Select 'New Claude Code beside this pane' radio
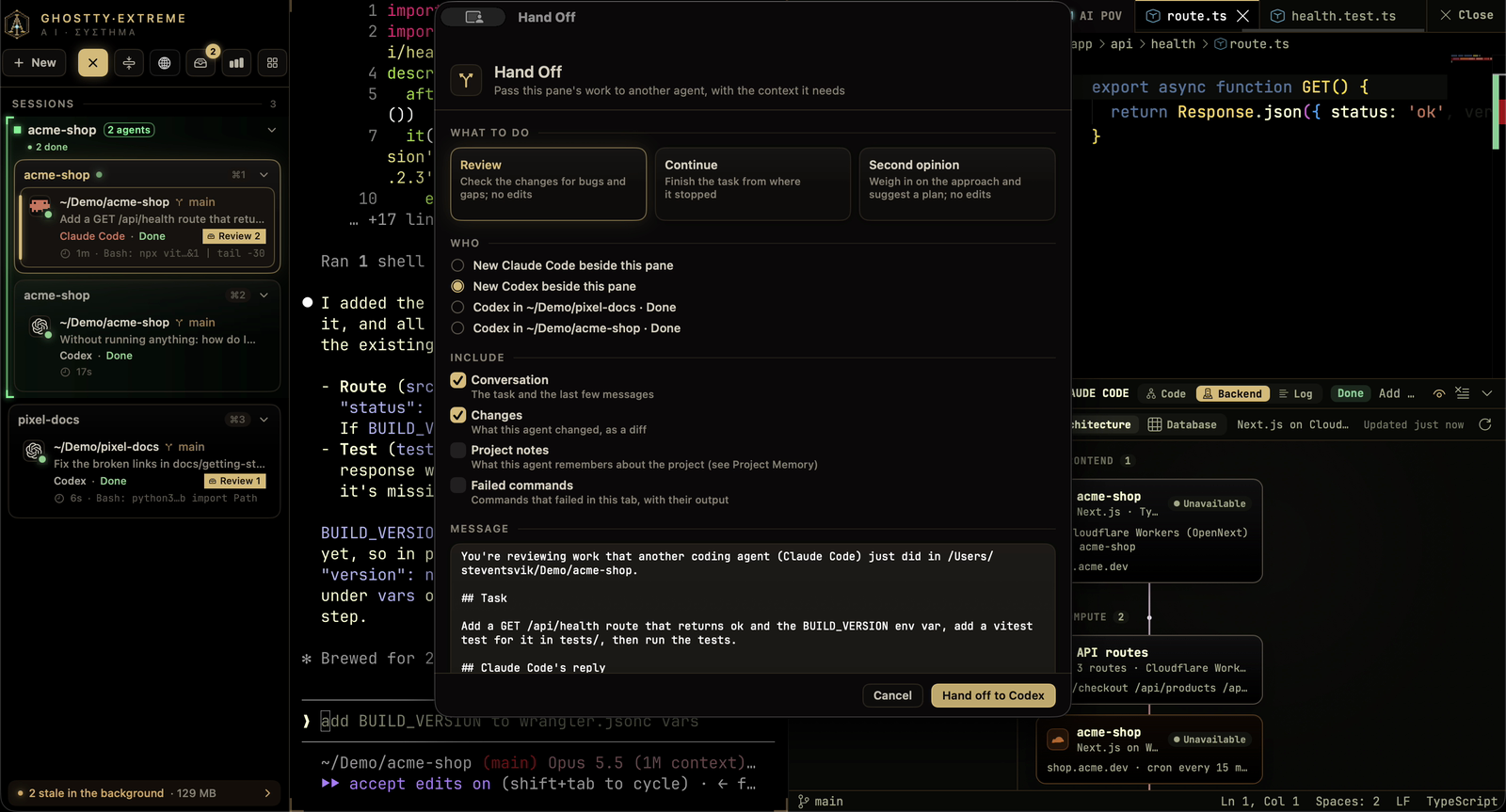The width and height of the screenshot is (1506, 812). click(x=457, y=265)
